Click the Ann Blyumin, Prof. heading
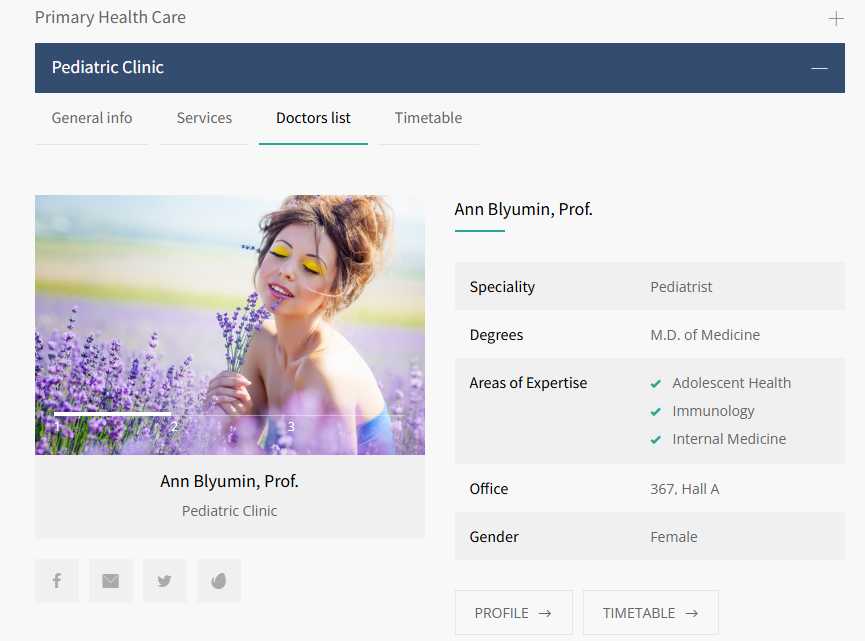This screenshot has width=865, height=641. (x=524, y=210)
